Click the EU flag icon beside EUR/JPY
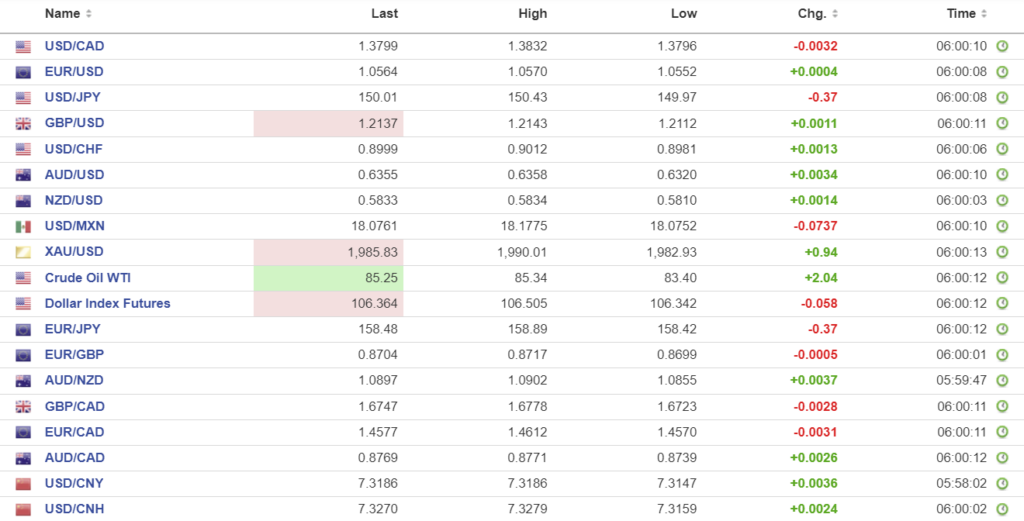 (23, 330)
